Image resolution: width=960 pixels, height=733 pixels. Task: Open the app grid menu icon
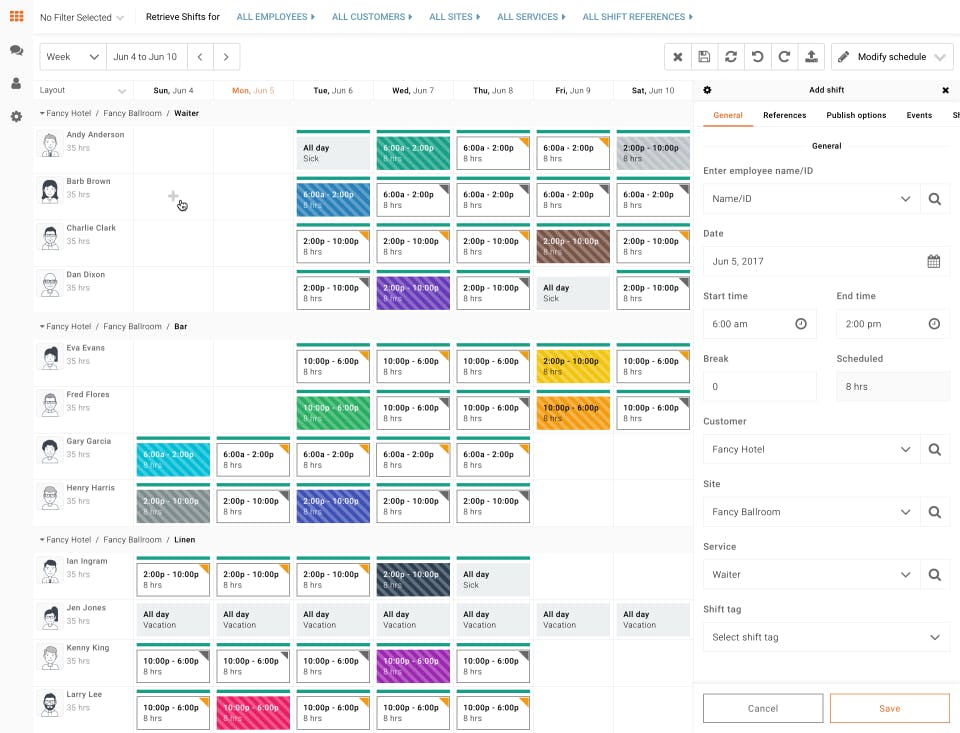17,17
